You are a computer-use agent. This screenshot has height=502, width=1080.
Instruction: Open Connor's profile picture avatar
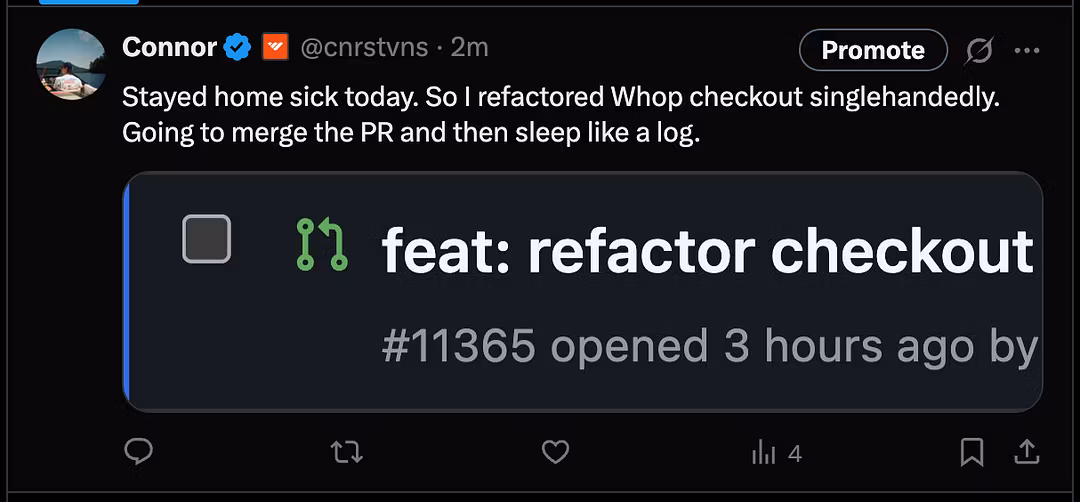click(x=71, y=64)
